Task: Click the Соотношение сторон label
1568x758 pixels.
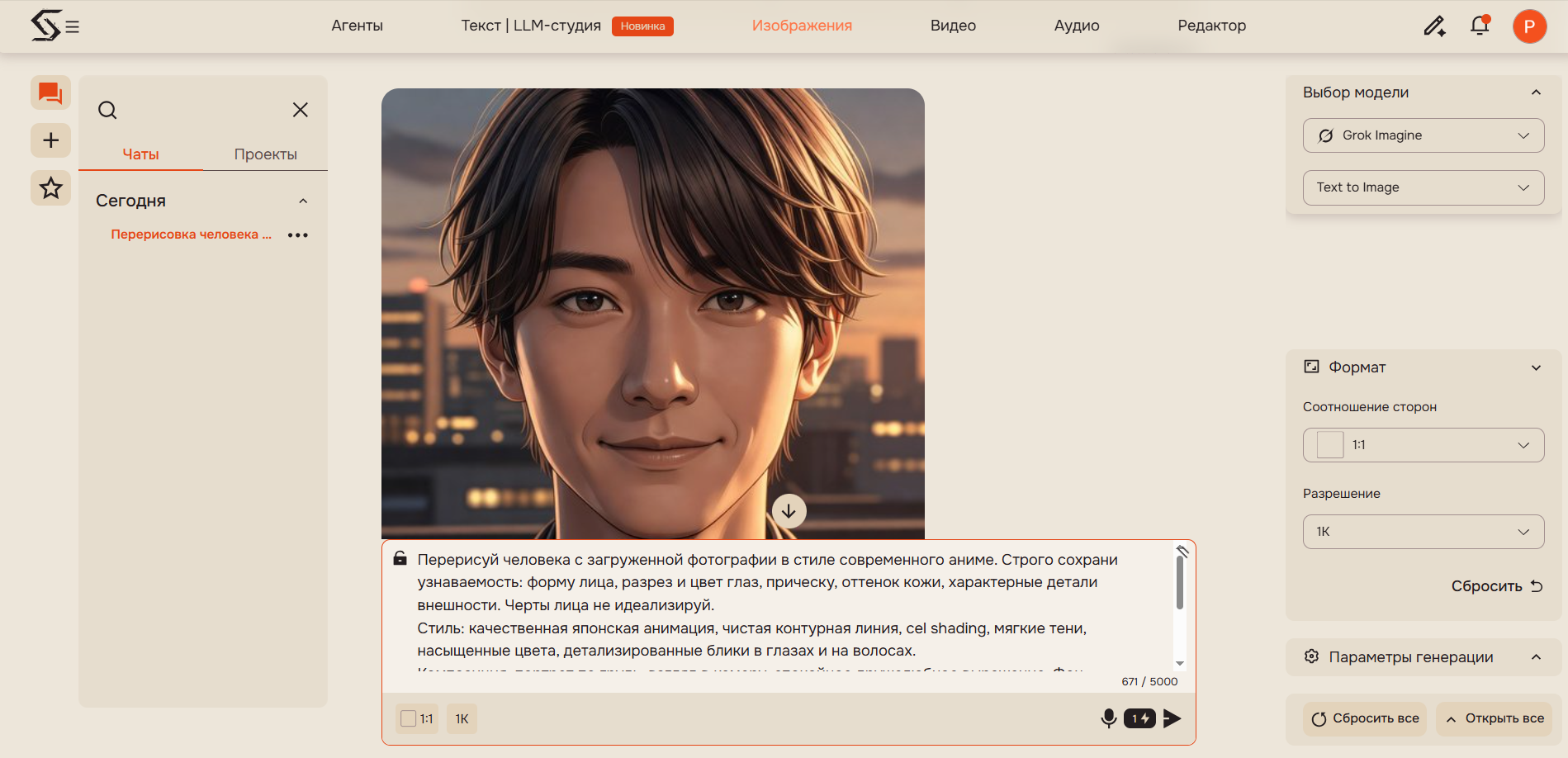Action: pyautogui.click(x=1369, y=406)
